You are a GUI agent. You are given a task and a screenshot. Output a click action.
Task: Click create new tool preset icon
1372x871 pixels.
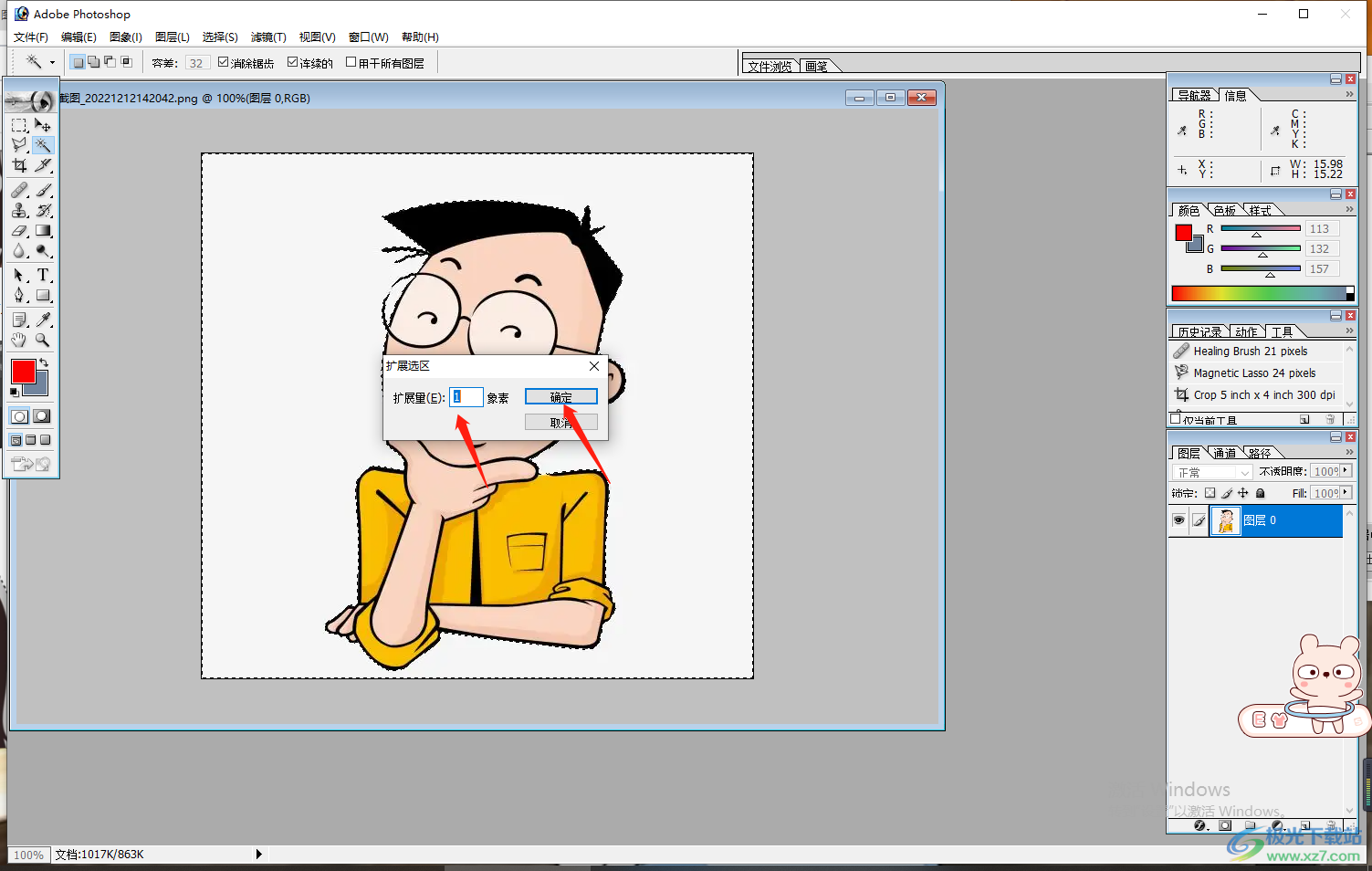click(1304, 419)
